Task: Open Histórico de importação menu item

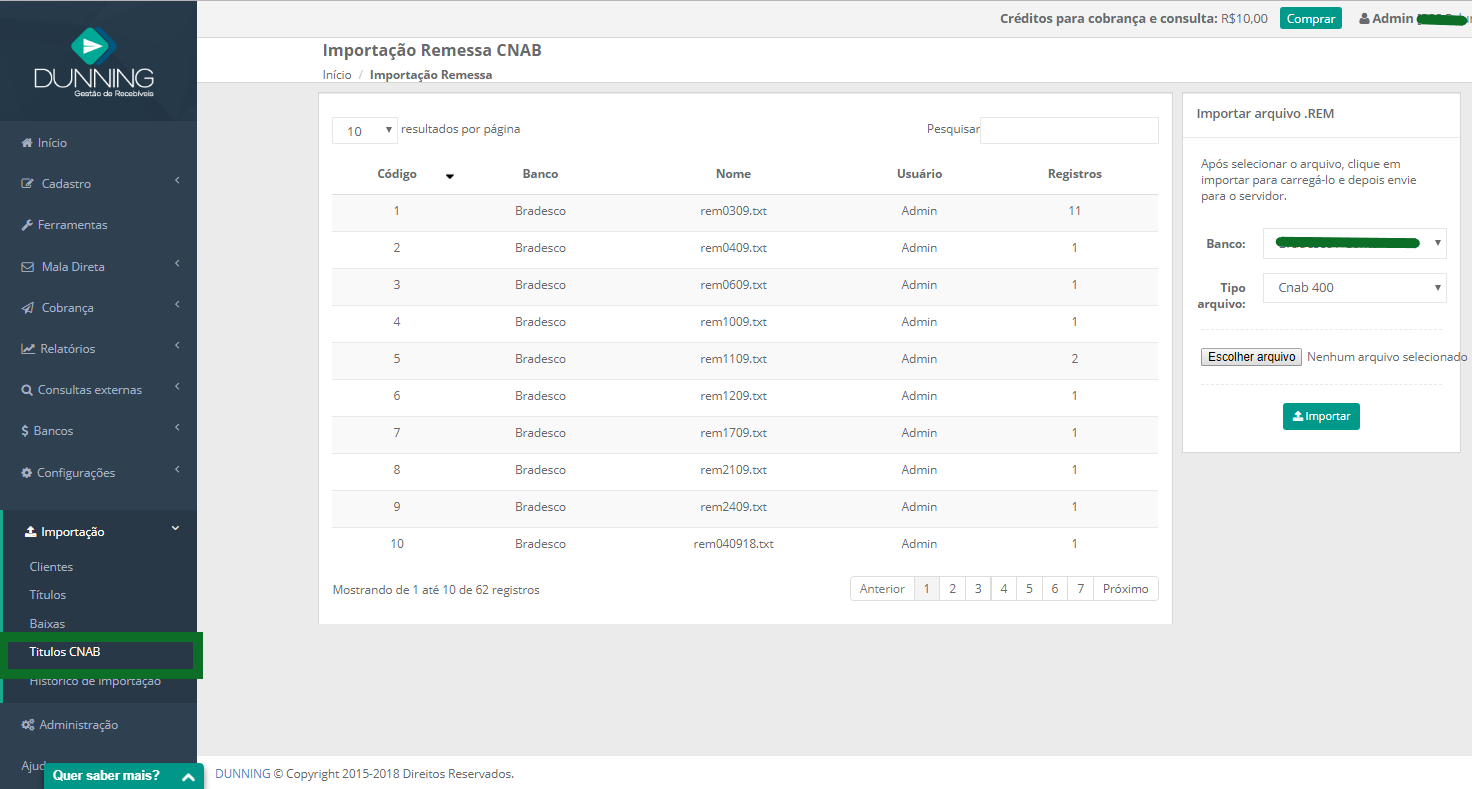Action: 95,682
